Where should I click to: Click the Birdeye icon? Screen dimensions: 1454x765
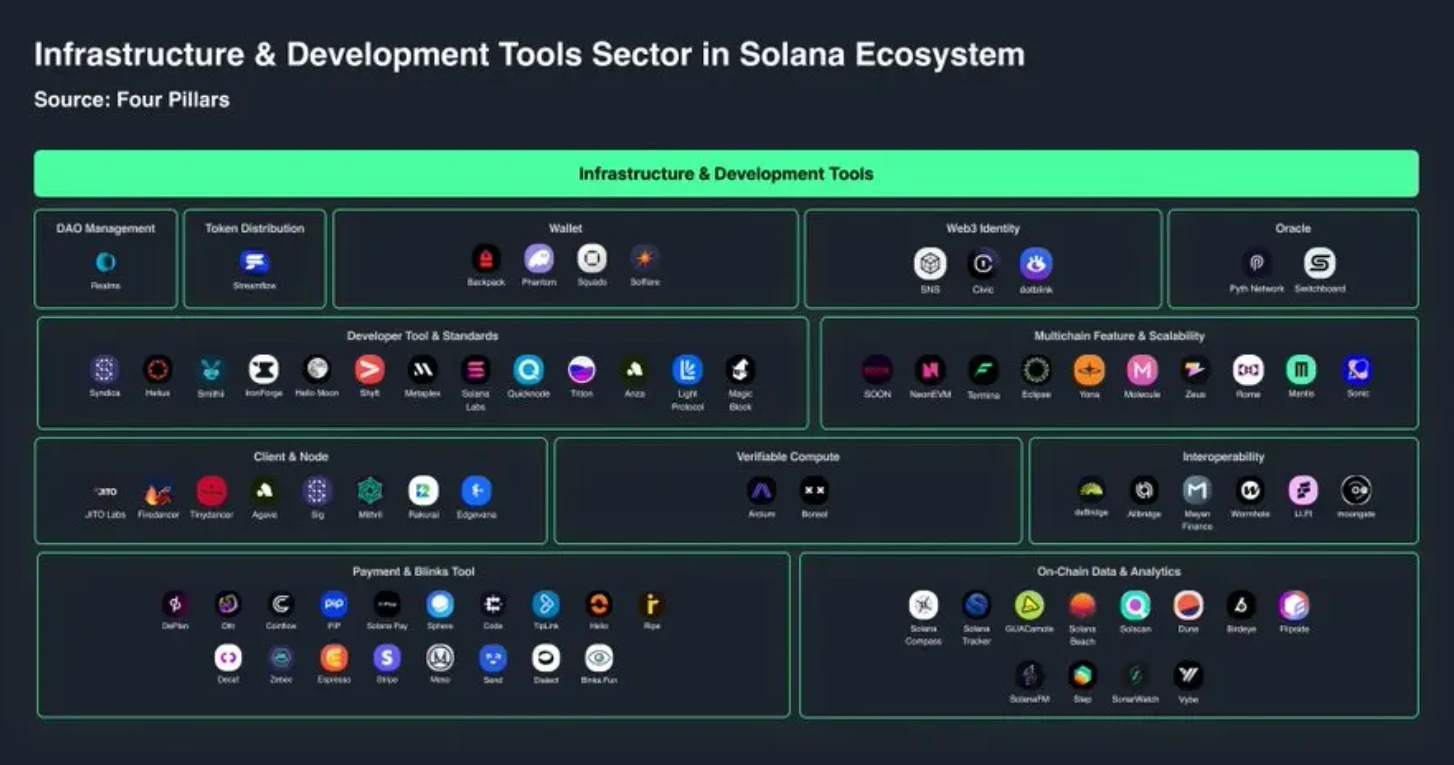tap(1241, 605)
